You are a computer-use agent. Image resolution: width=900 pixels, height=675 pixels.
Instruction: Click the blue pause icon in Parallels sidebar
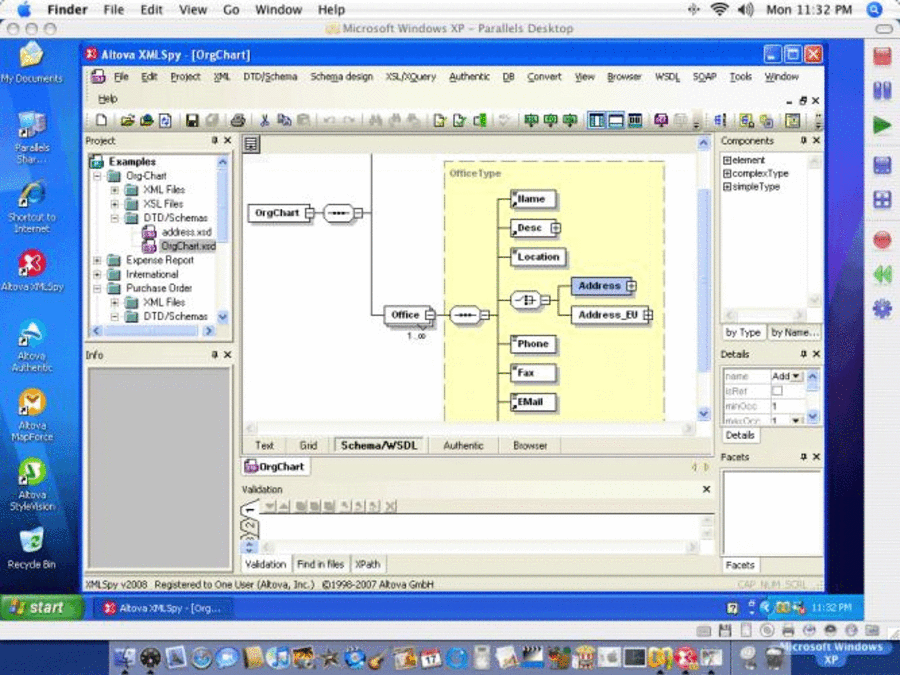point(882,91)
